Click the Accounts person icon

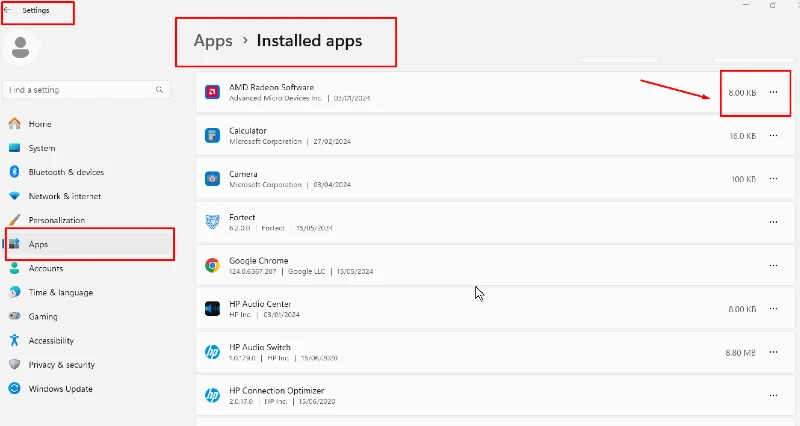pyautogui.click(x=15, y=268)
